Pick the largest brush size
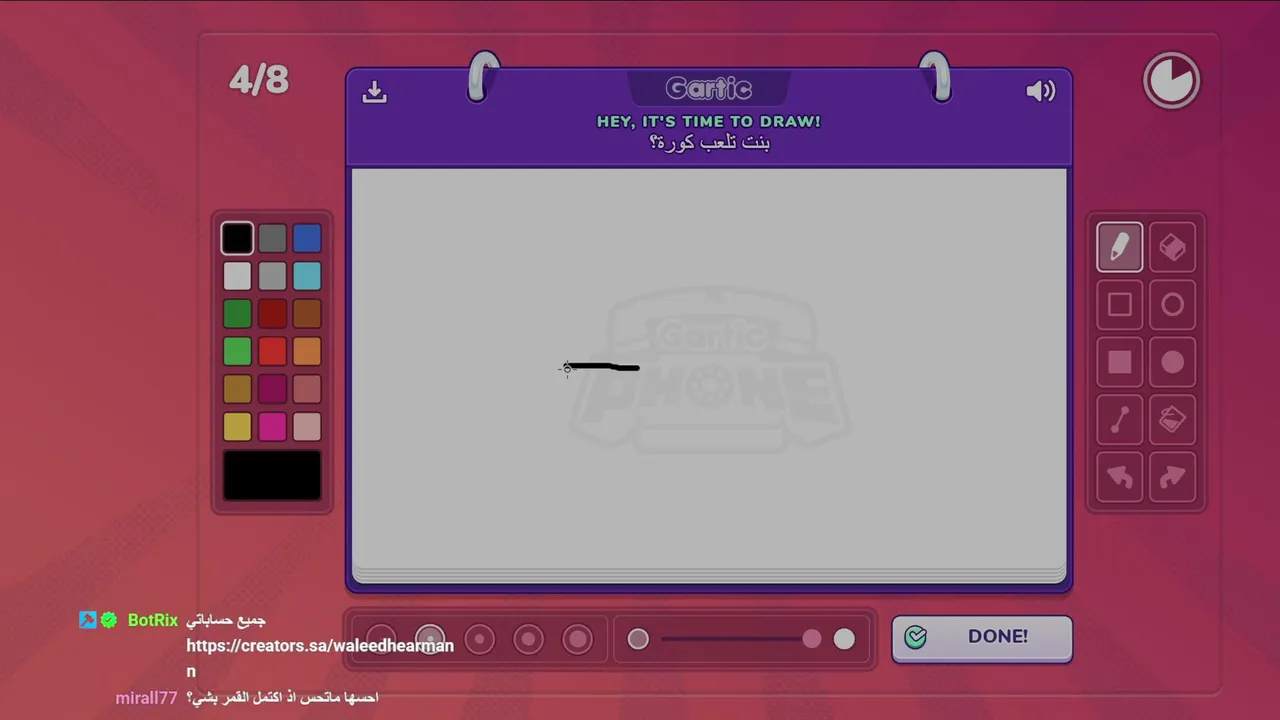 [577, 639]
